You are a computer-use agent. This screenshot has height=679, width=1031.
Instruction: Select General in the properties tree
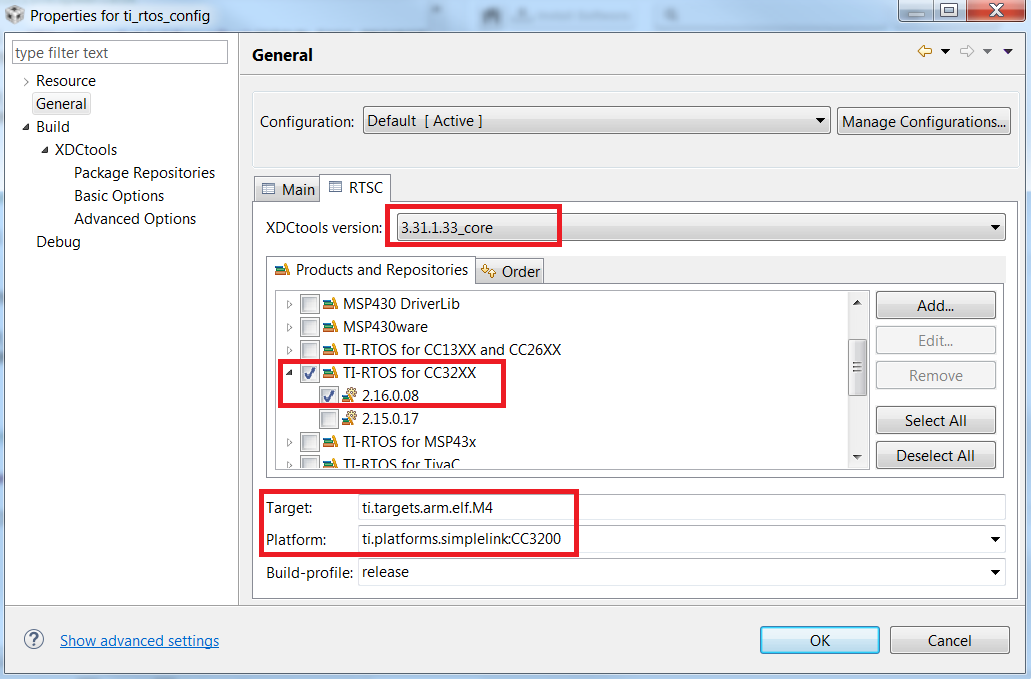(x=61, y=104)
